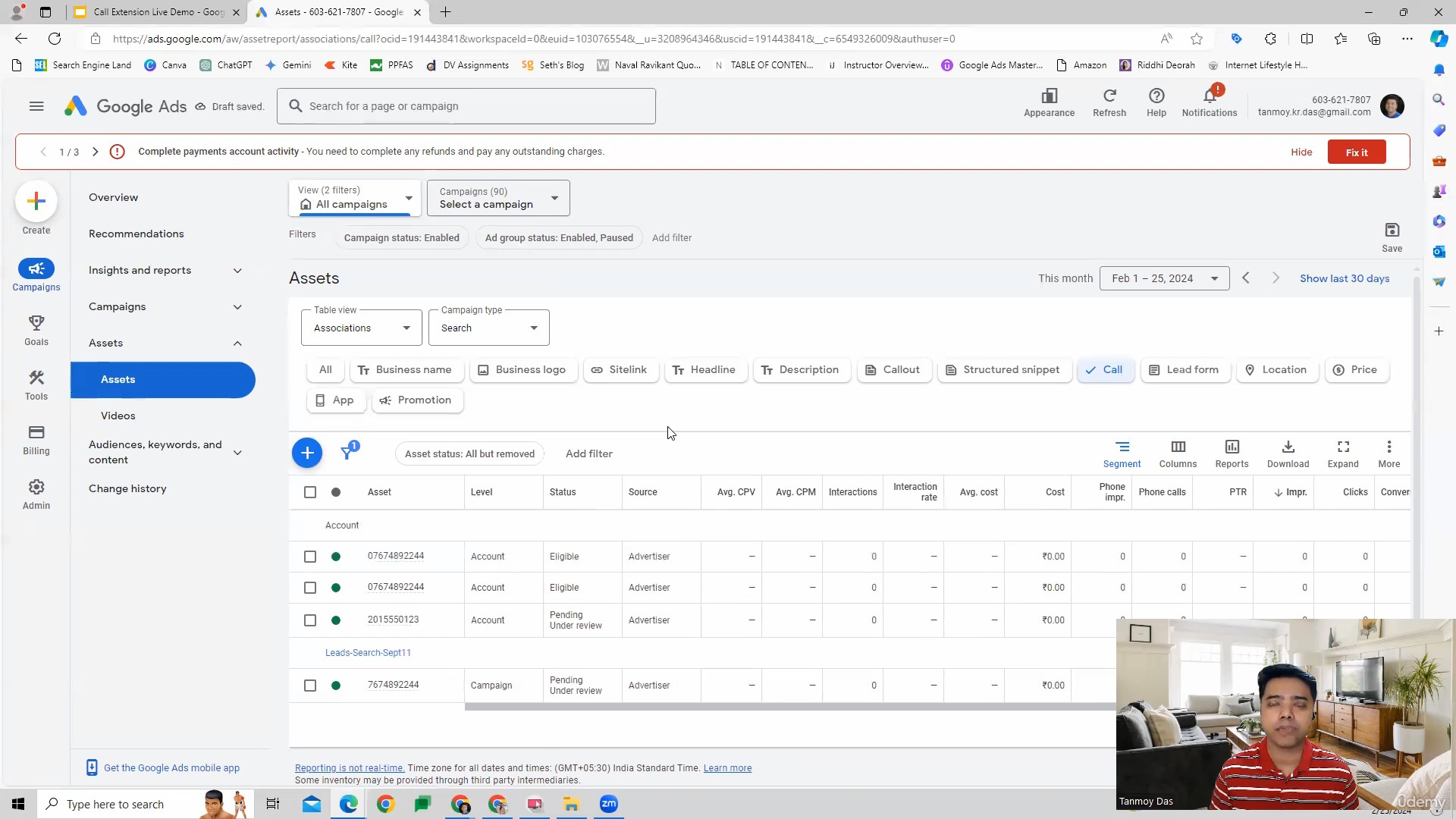Open the Campaign type Search dropdown

pos(489,328)
